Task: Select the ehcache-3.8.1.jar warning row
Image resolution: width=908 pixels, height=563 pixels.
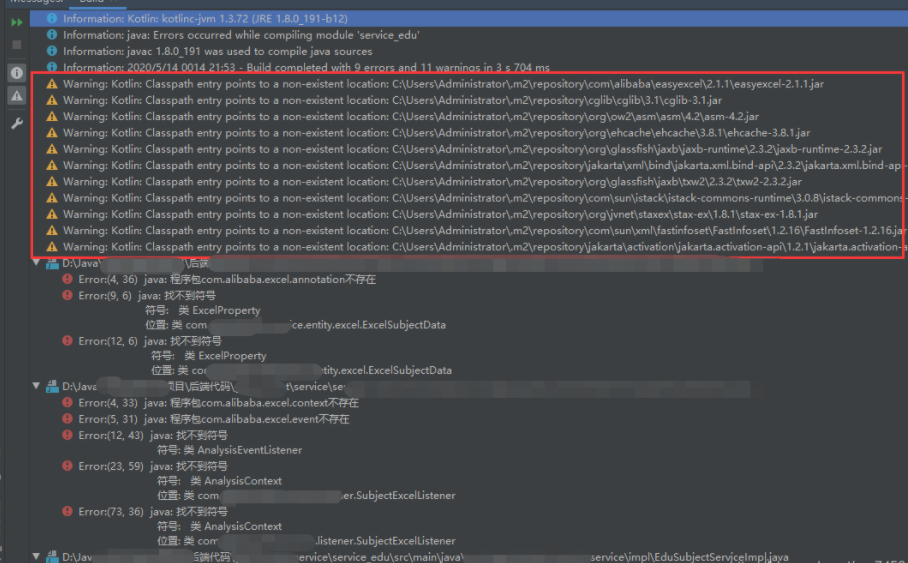Action: tap(468, 133)
